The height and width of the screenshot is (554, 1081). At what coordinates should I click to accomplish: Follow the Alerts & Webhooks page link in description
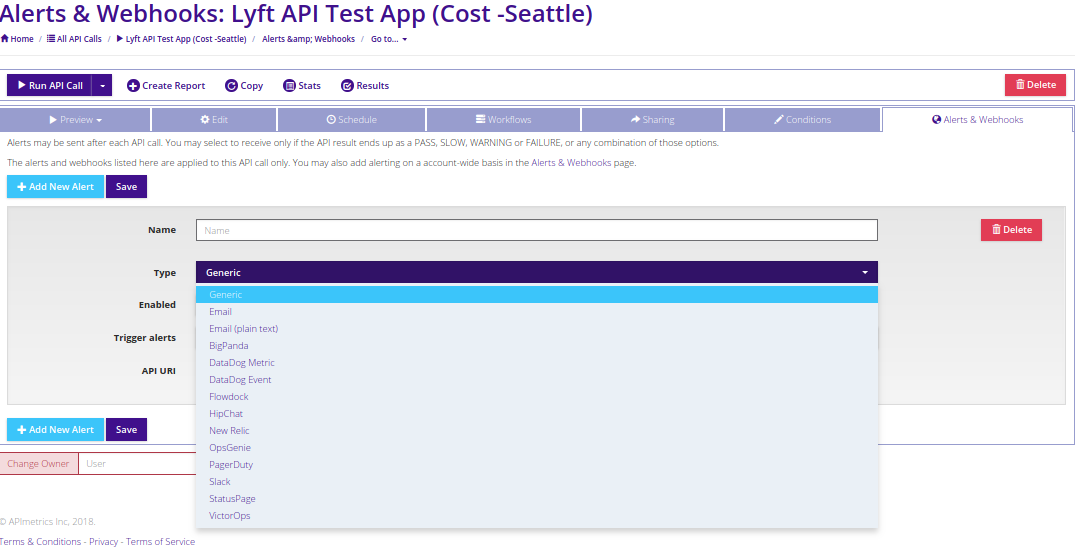click(571, 163)
